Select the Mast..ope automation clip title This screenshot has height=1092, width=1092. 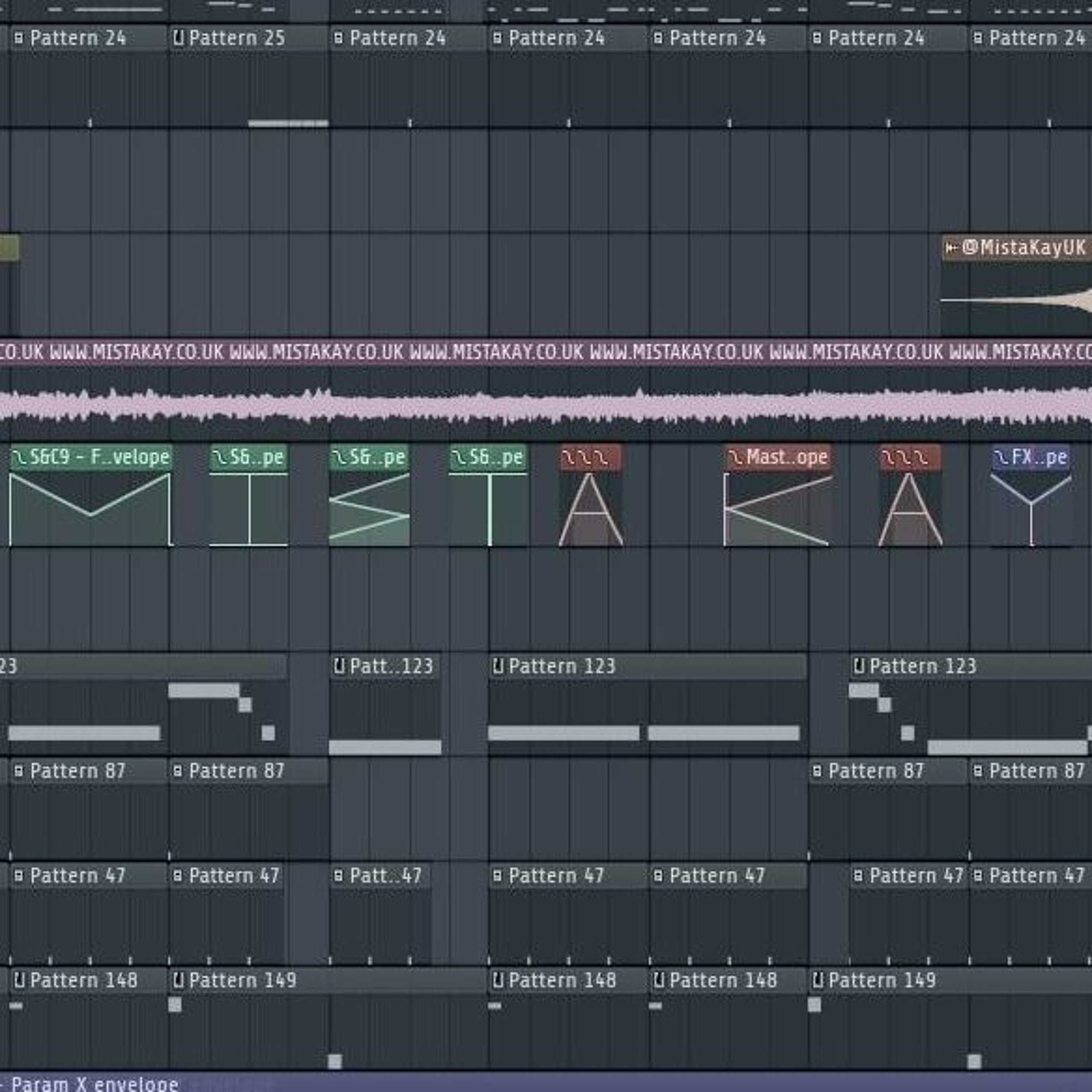(787, 457)
